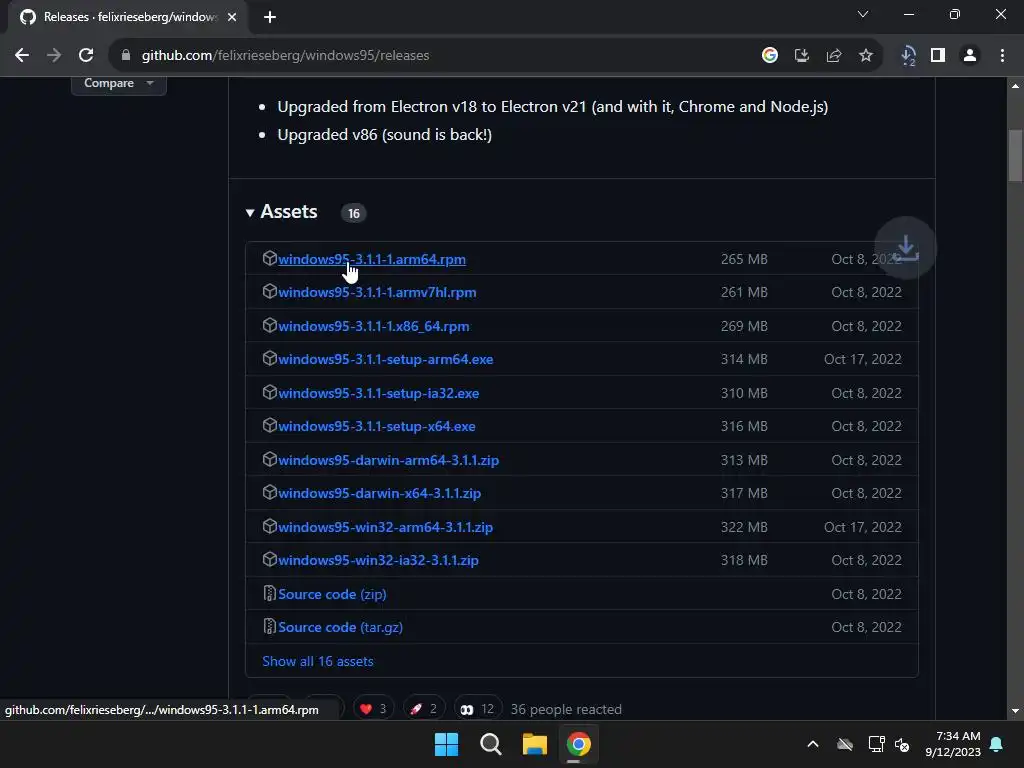Screen dimensions: 1024x768
Task: Open the Google icon in address bar
Action: [770, 56]
